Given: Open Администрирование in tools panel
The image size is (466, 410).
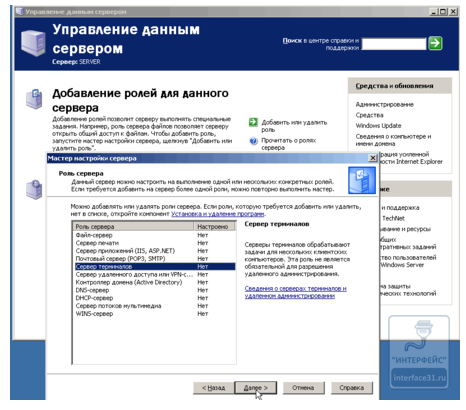Looking at the screenshot, I should pos(384,104).
